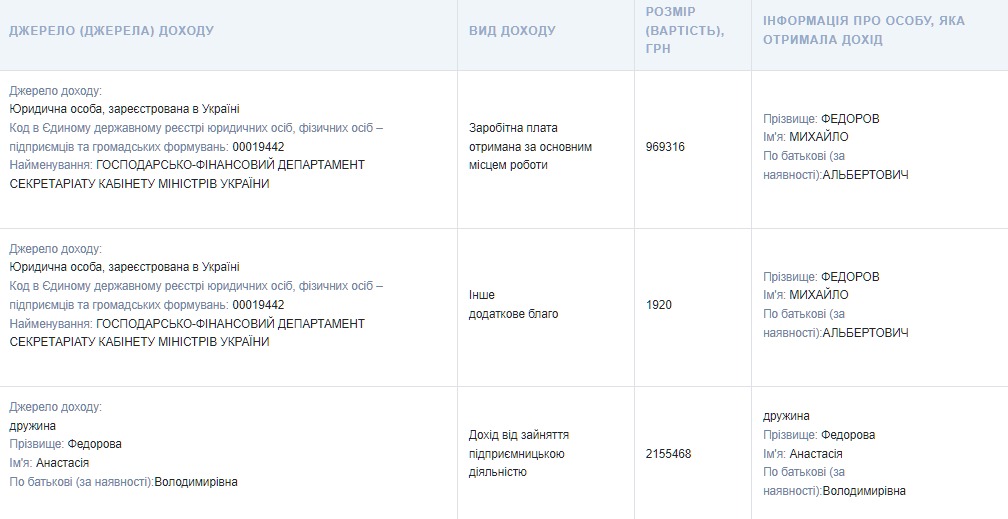
Task: Click "АЛЬБЕРТОВИЧ" in the 1920 amount row
Action: click(865, 333)
